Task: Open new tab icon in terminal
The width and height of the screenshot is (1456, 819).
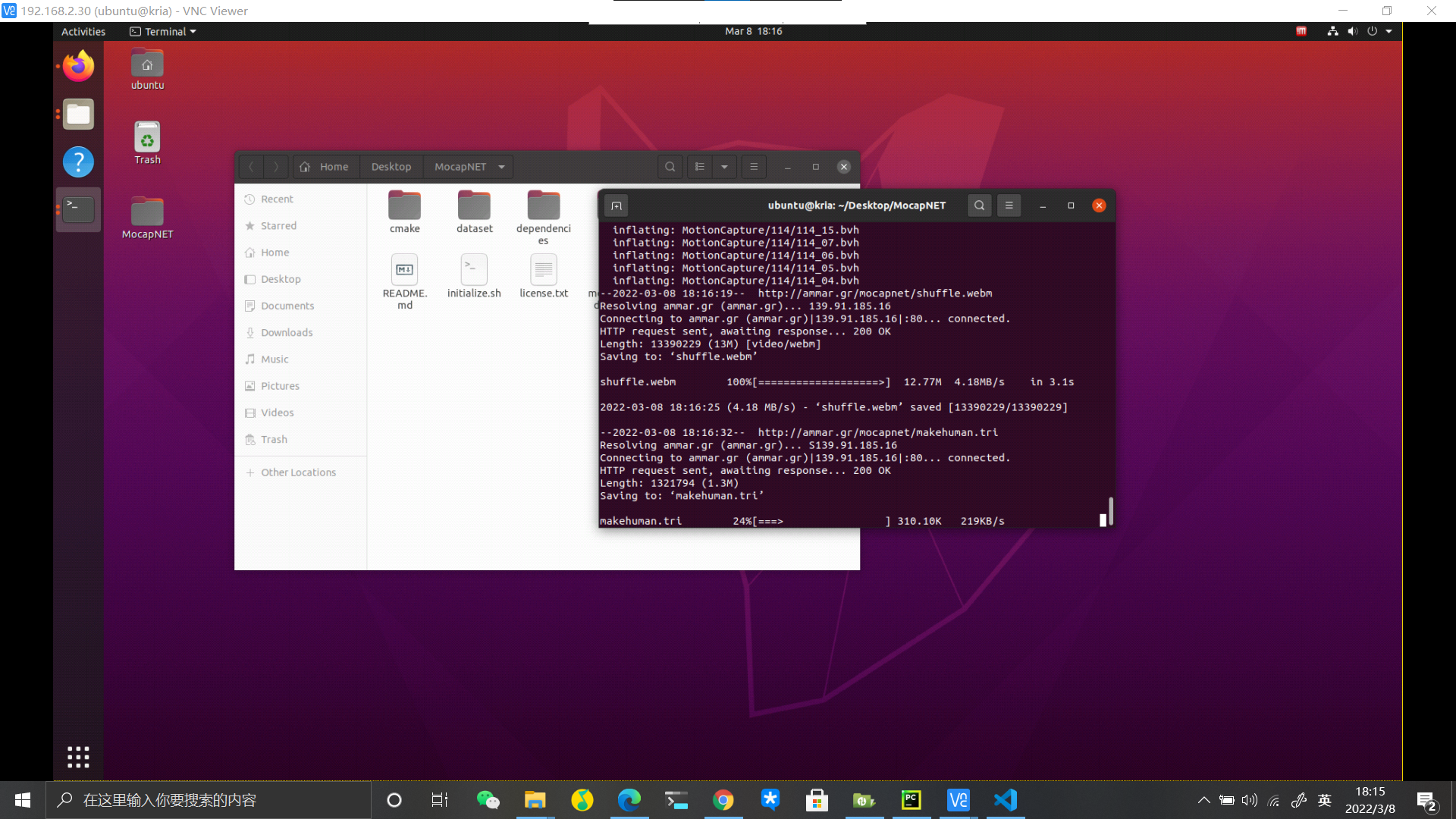Action: click(x=617, y=206)
